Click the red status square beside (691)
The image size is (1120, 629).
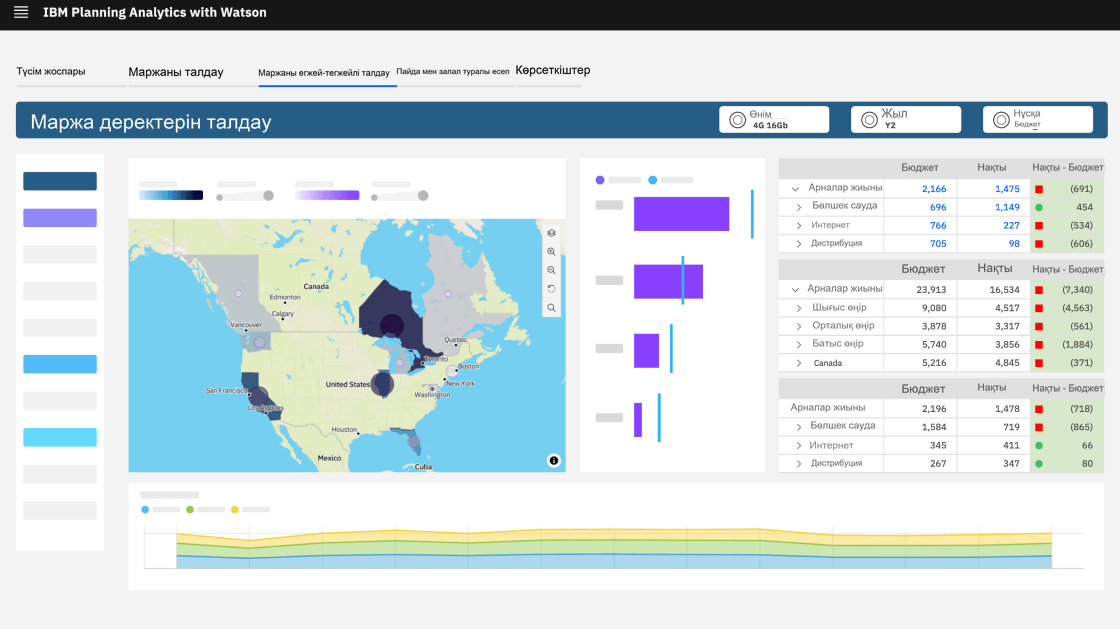coord(1039,189)
